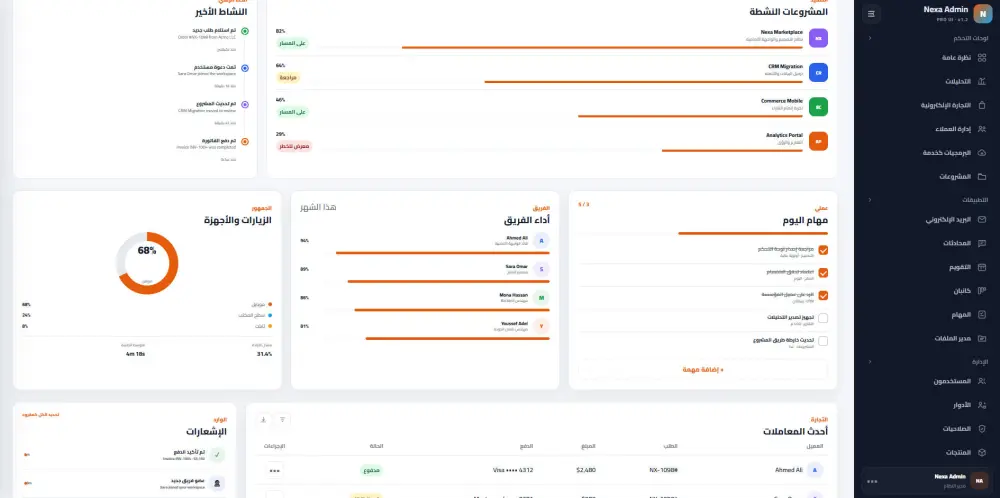The height and width of the screenshot is (498, 1000).
Task: Click the كانبان board icon
Action: [x=982, y=290]
